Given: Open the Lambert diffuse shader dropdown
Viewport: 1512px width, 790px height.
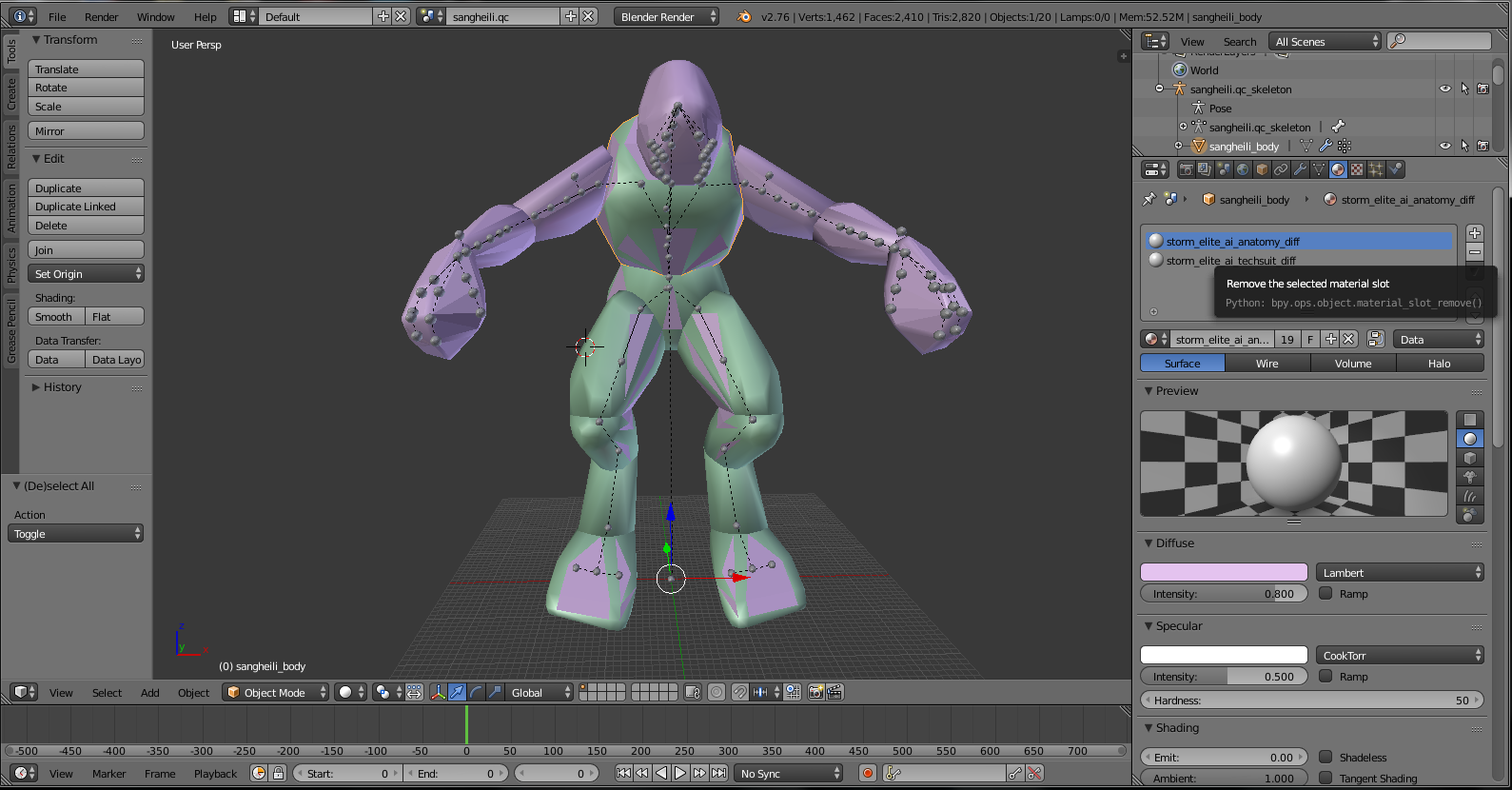Looking at the screenshot, I should (1400, 573).
